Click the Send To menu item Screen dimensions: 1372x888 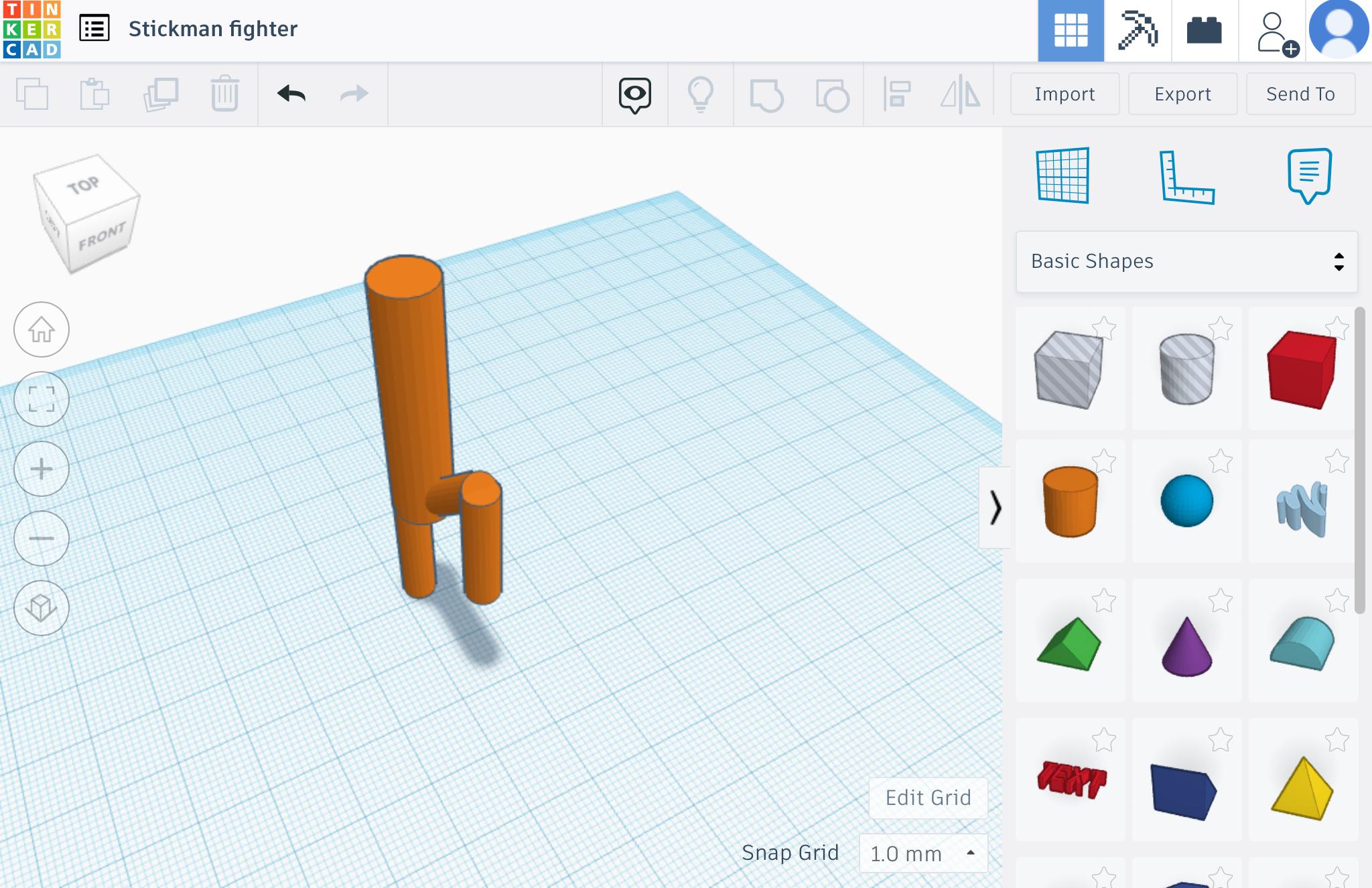[1300, 92]
